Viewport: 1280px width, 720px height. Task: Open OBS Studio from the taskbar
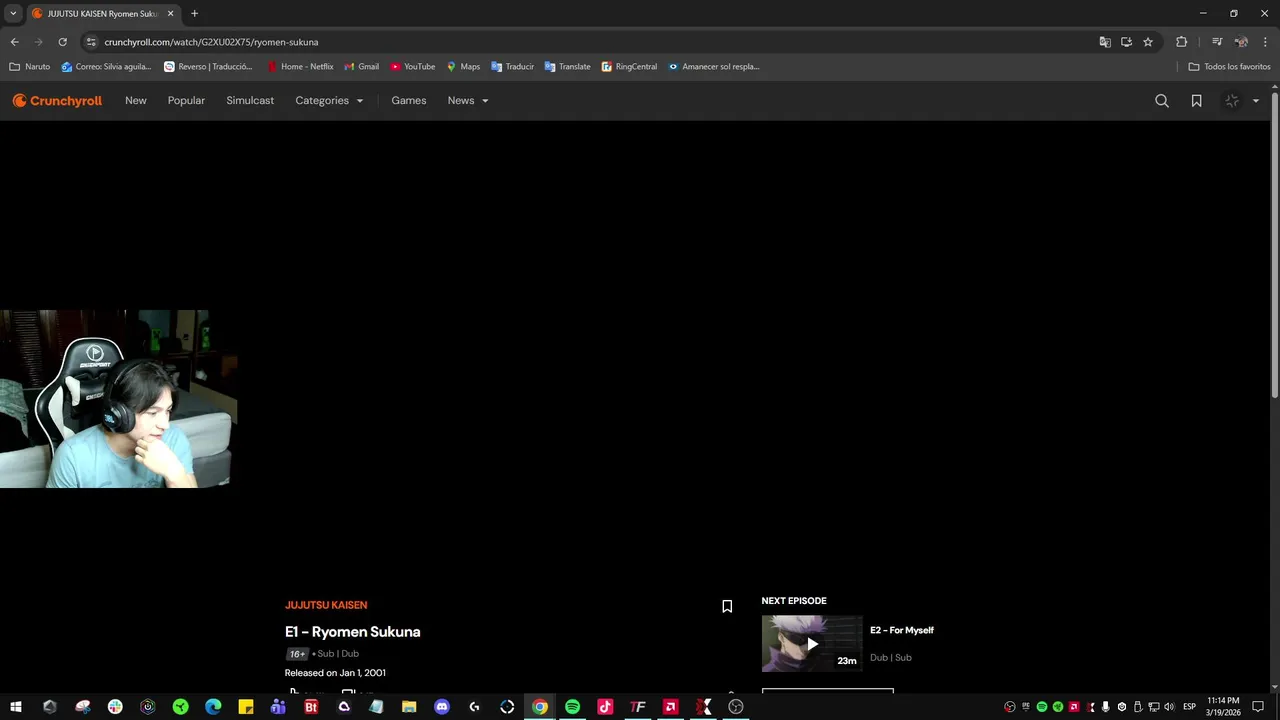point(736,707)
